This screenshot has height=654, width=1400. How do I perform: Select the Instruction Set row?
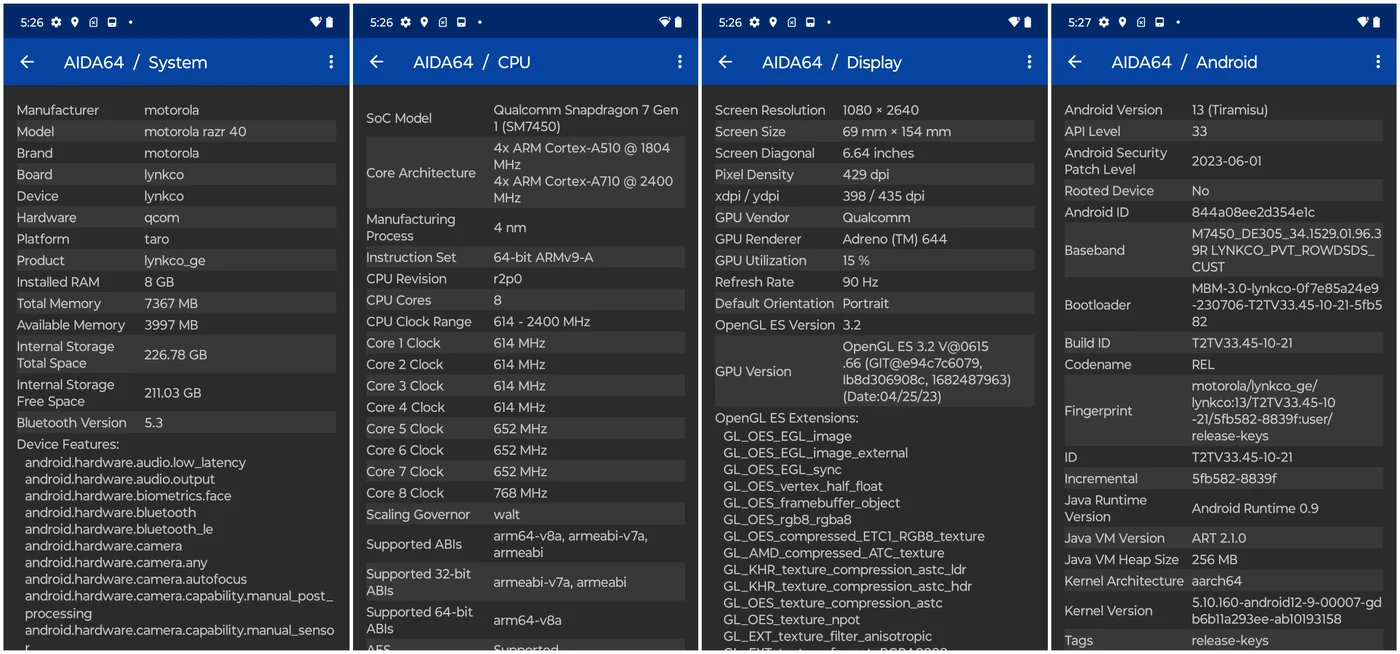[x=524, y=257]
